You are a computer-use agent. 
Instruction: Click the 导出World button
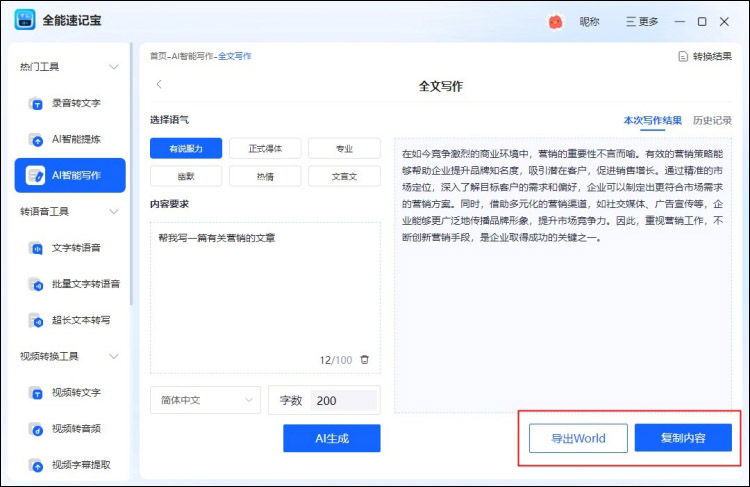click(x=578, y=438)
